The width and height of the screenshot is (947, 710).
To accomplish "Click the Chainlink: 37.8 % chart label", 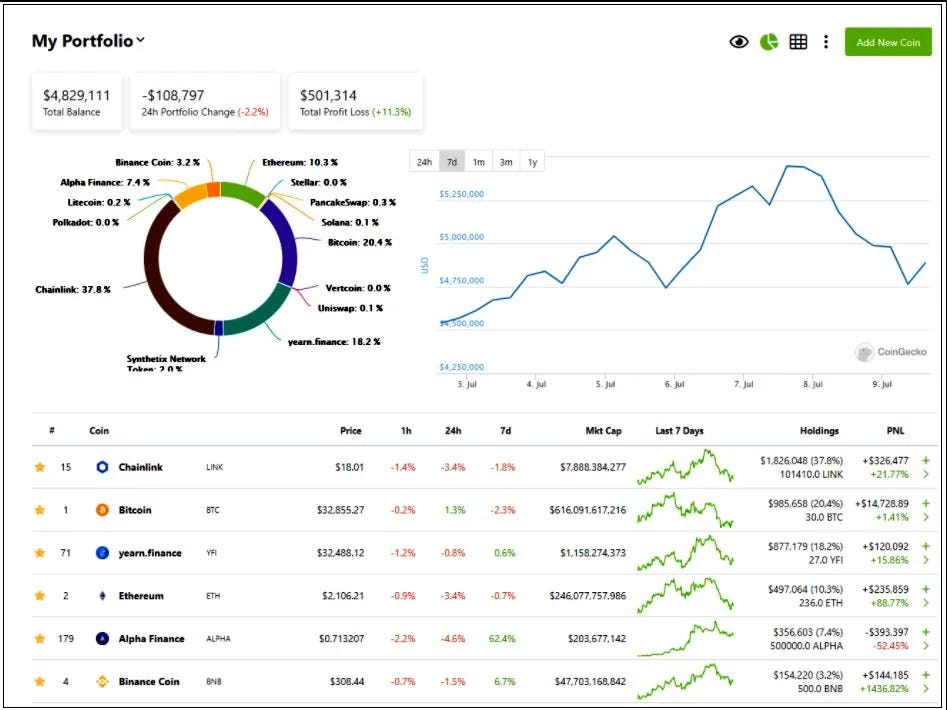I will point(73,290).
